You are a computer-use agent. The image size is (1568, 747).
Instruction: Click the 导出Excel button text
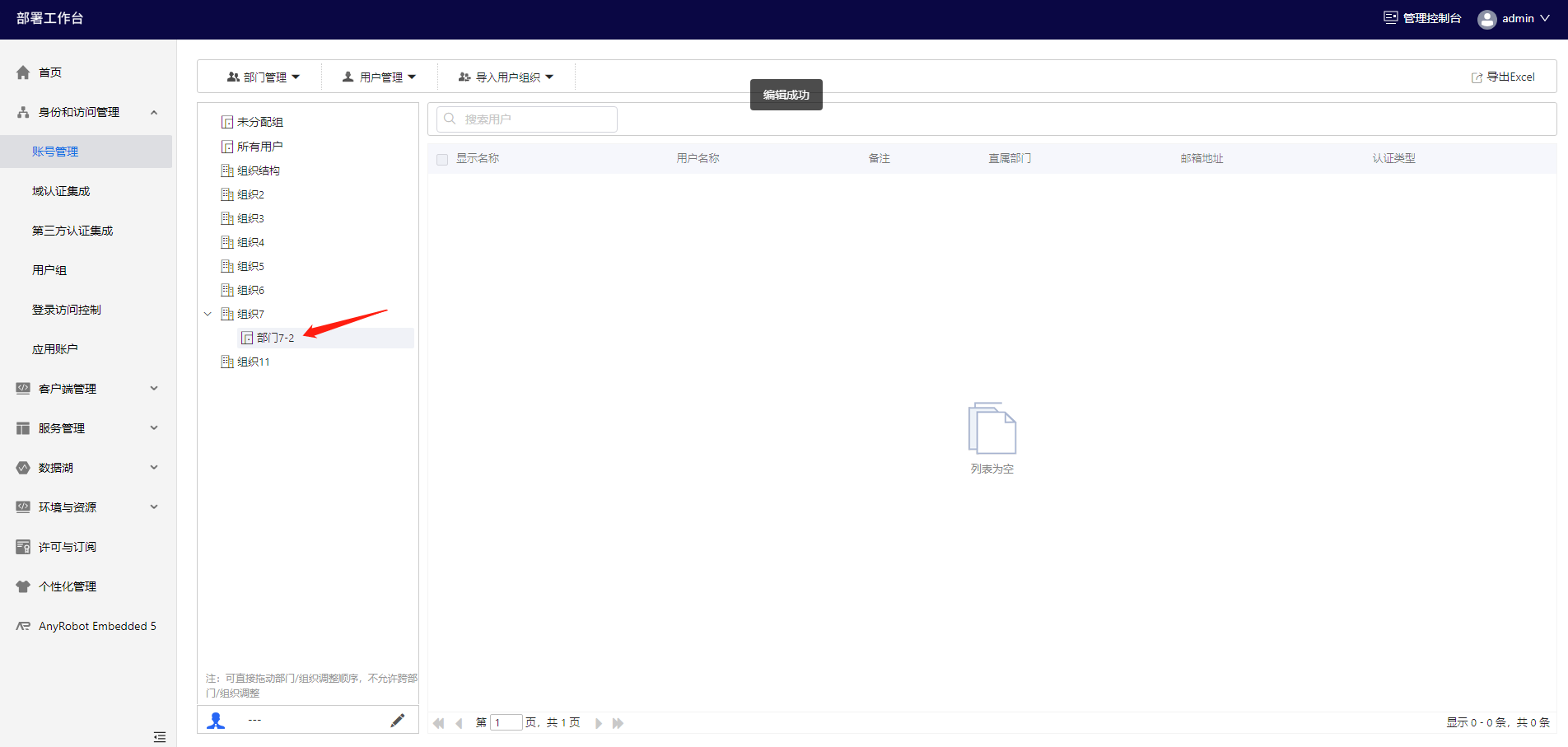(x=1511, y=77)
